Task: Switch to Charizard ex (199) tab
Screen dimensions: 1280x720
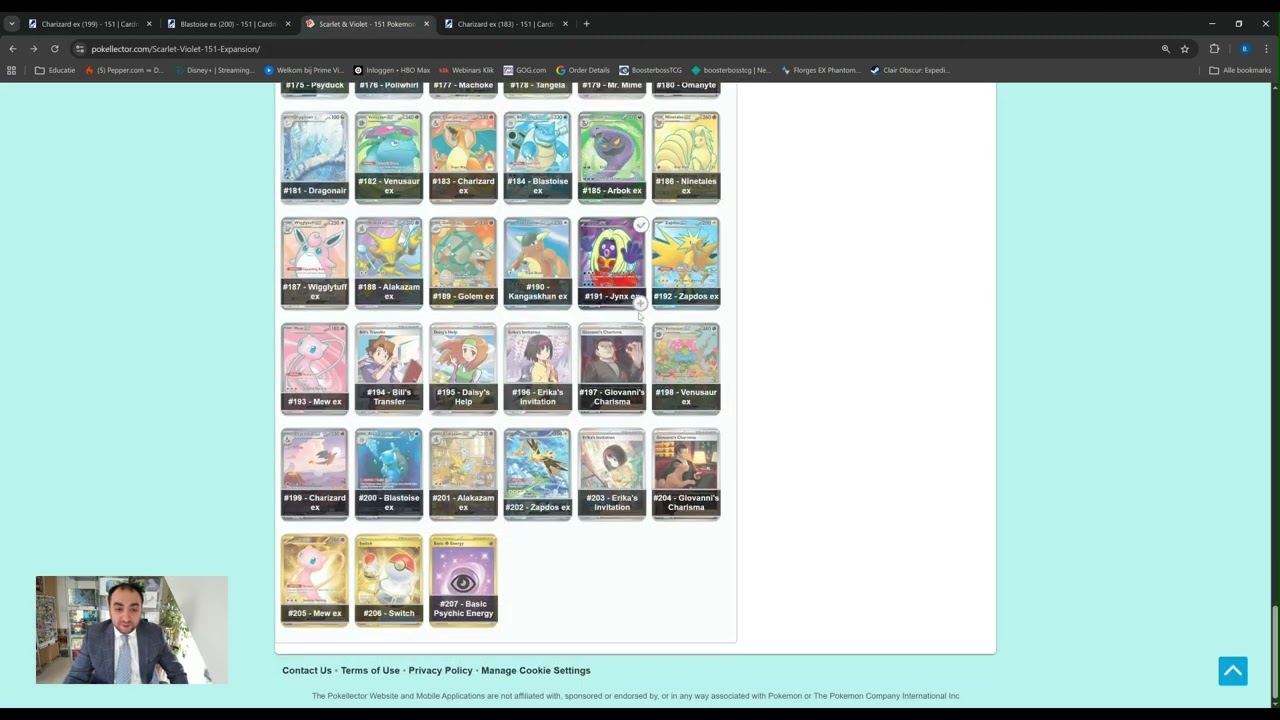Action: (x=88, y=24)
